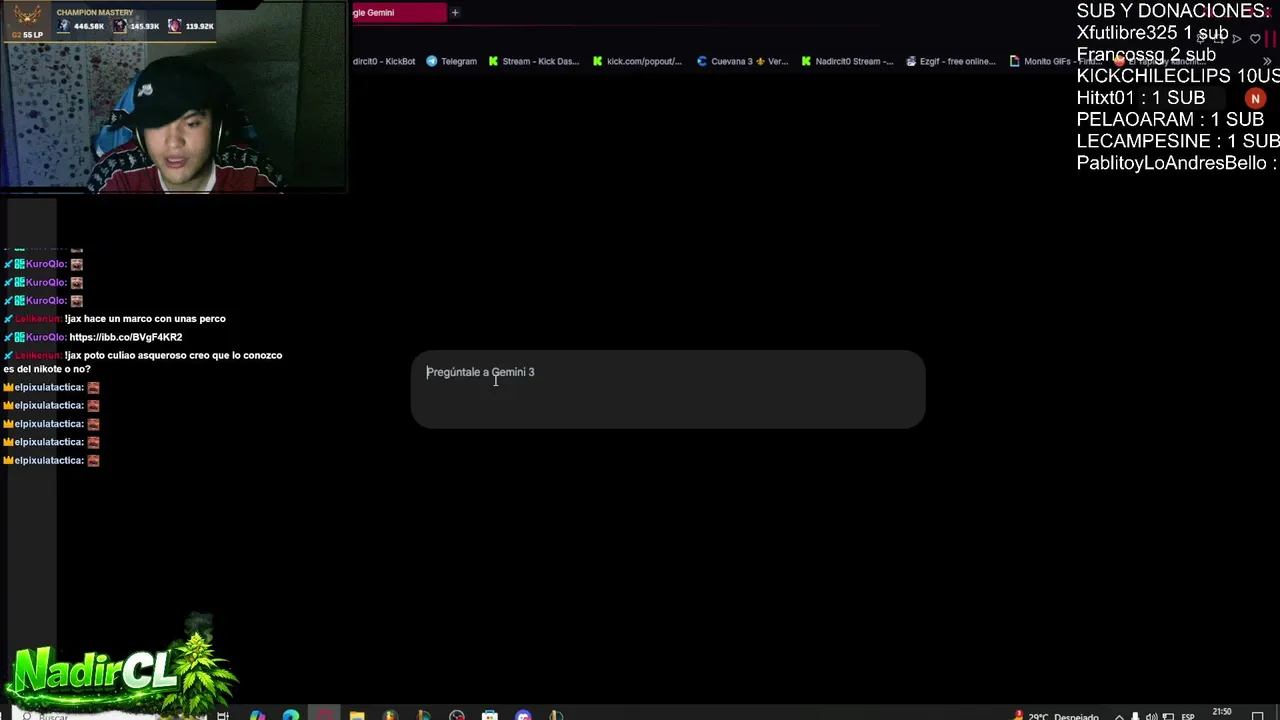This screenshot has width=1280, height=720.
Task: Open the taskbar clock showing 21:50
Action: pos(1222,713)
